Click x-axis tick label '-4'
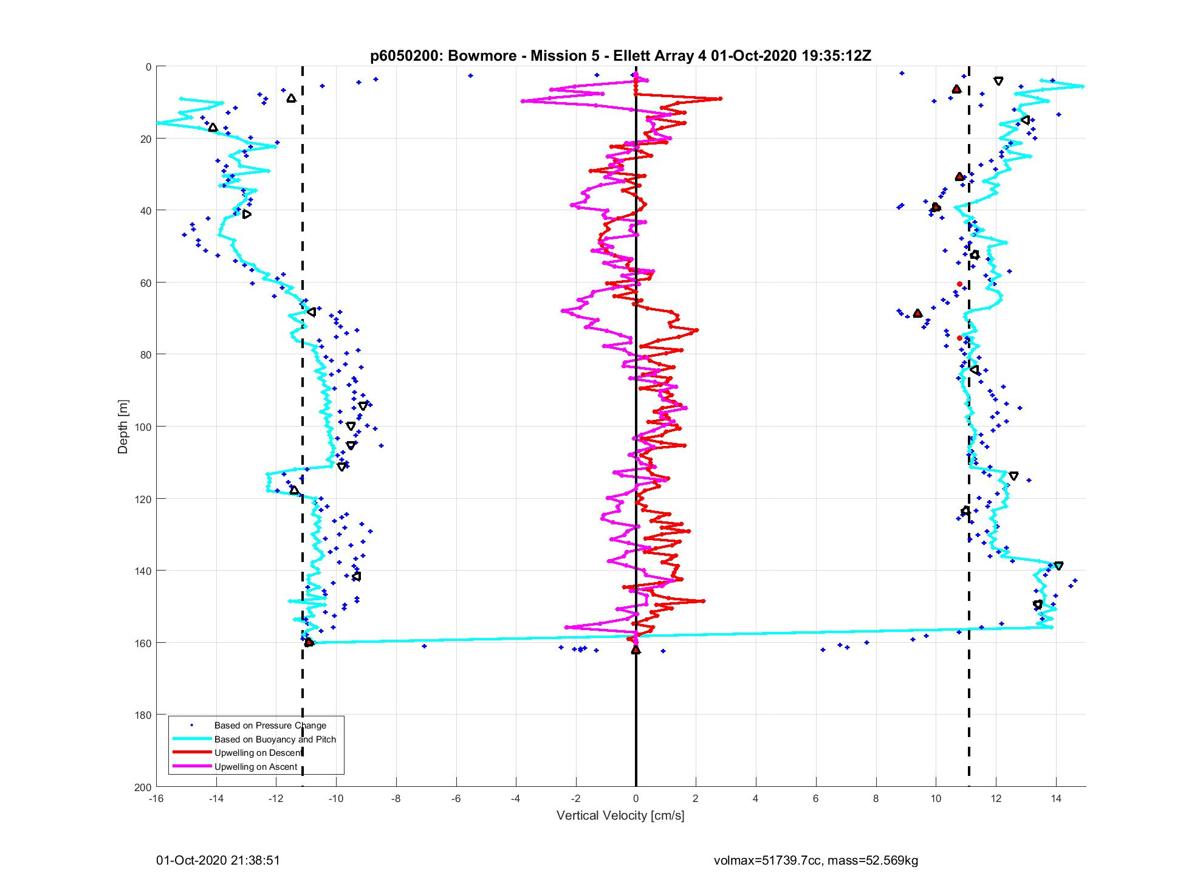 point(516,800)
